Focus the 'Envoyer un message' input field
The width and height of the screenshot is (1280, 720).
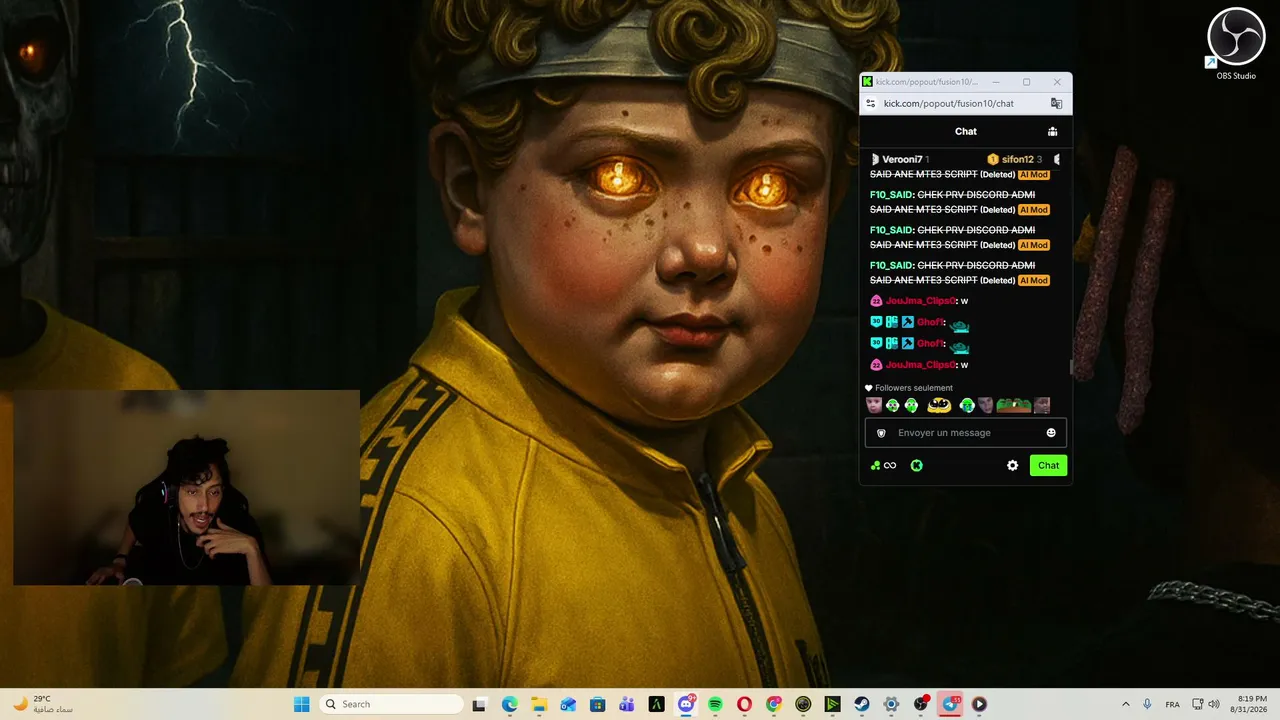click(x=965, y=433)
